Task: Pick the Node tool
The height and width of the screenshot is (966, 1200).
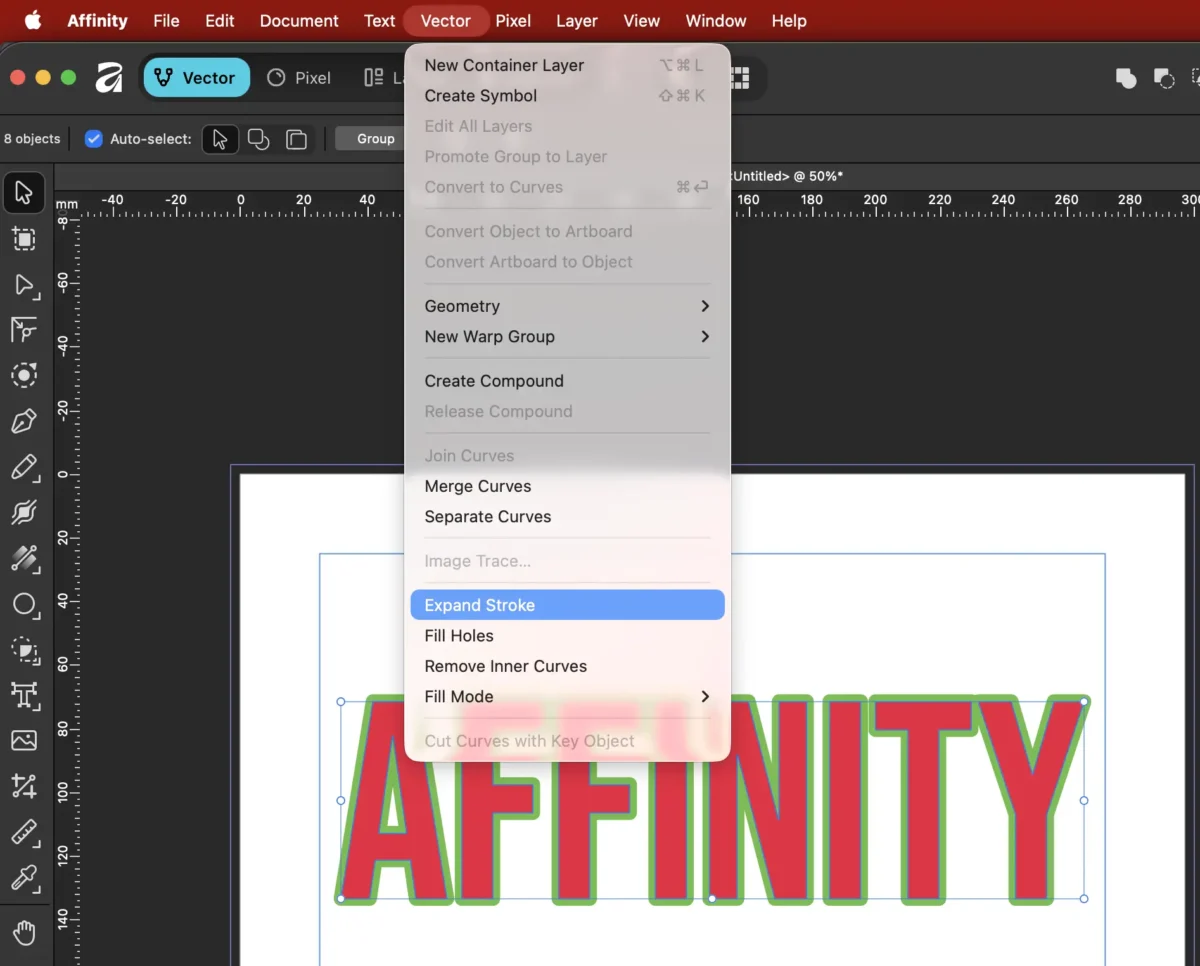Action: pos(23,286)
